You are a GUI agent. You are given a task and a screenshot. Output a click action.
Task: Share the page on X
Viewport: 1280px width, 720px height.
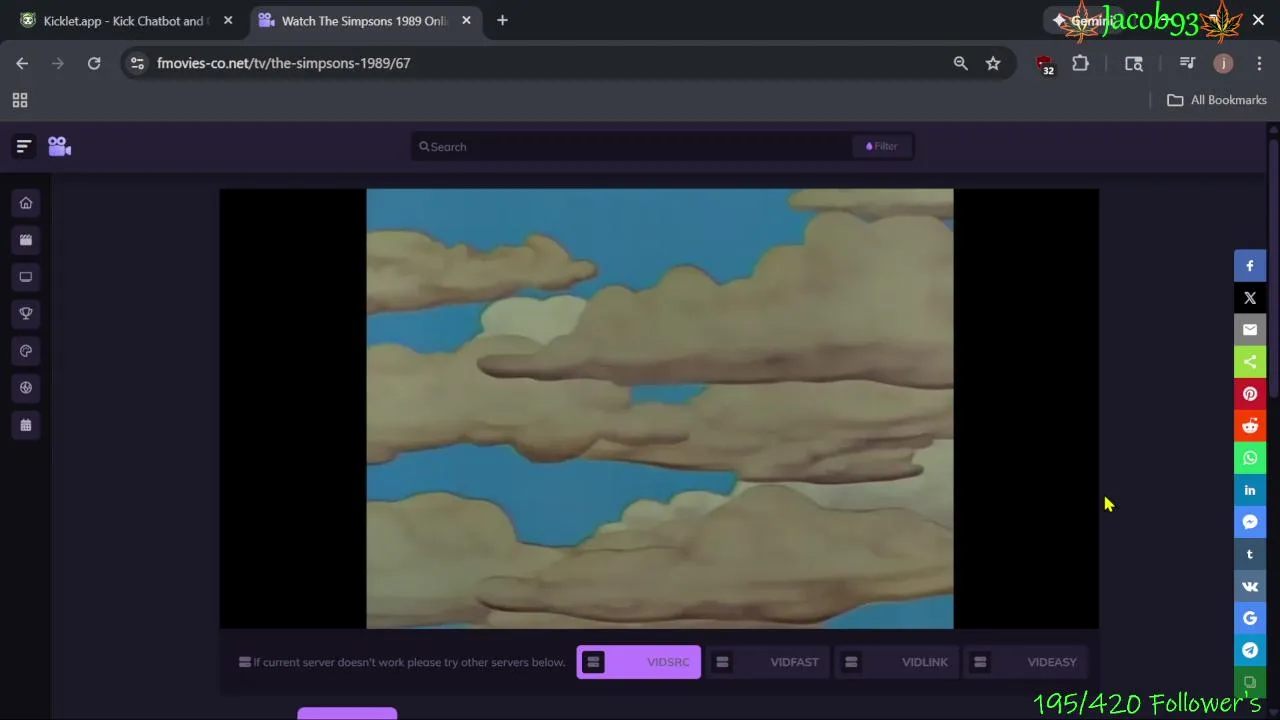(x=1250, y=298)
